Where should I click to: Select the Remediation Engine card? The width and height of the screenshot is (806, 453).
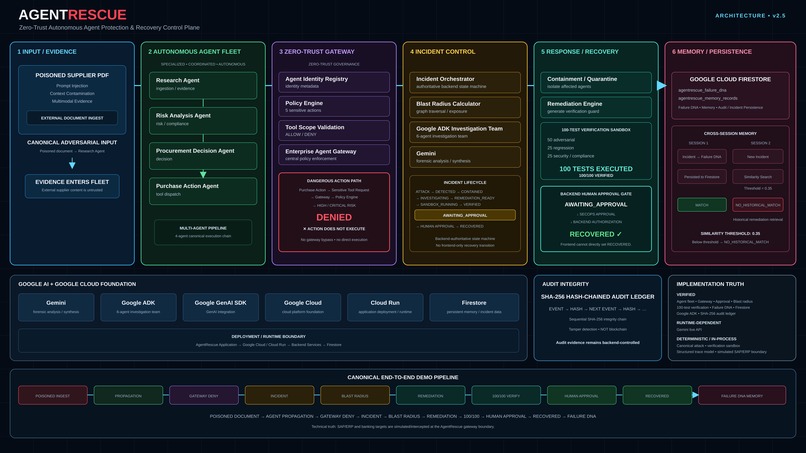tap(596, 107)
